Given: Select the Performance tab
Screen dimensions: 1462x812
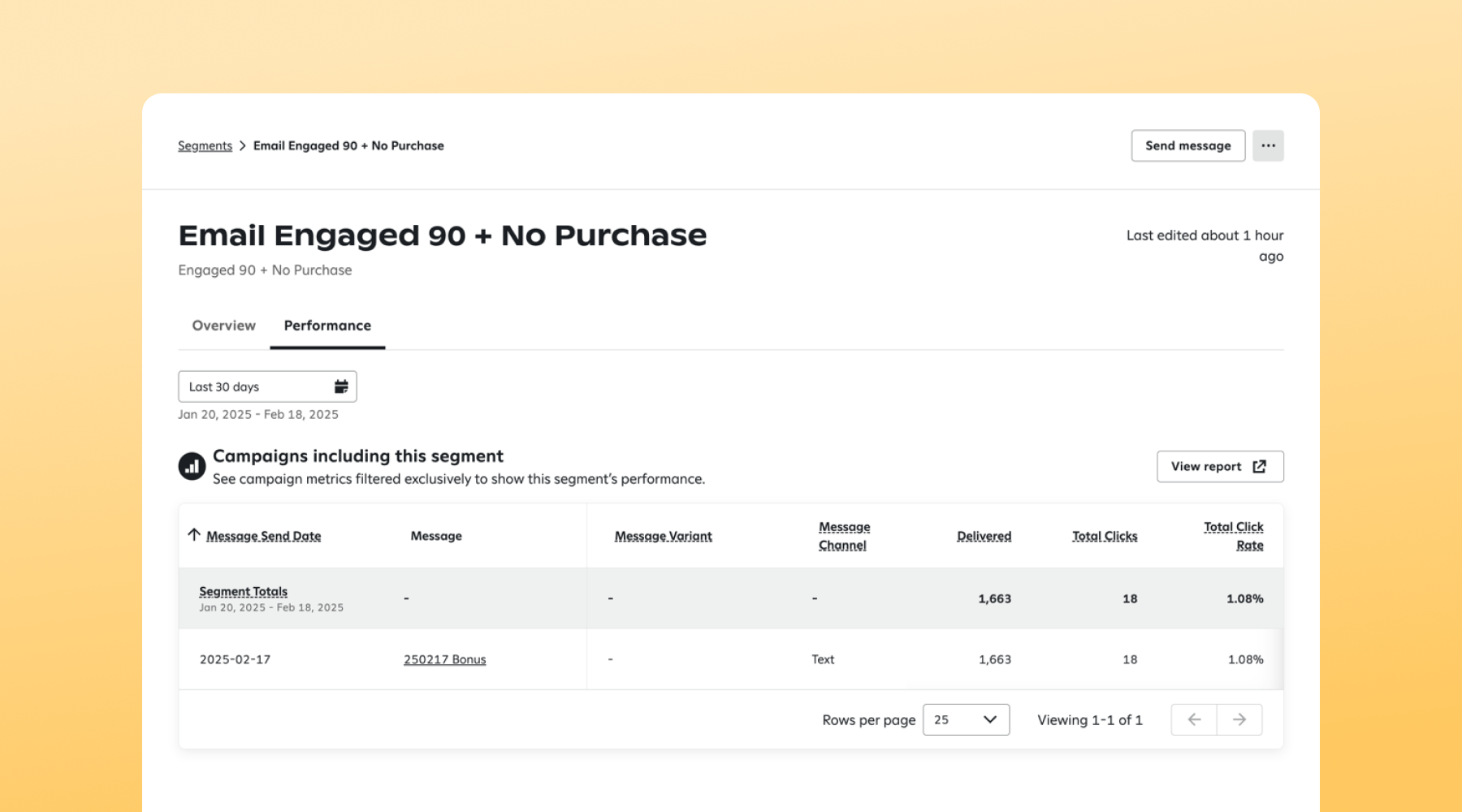Looking at the screenshot, I should pos(327,326).
